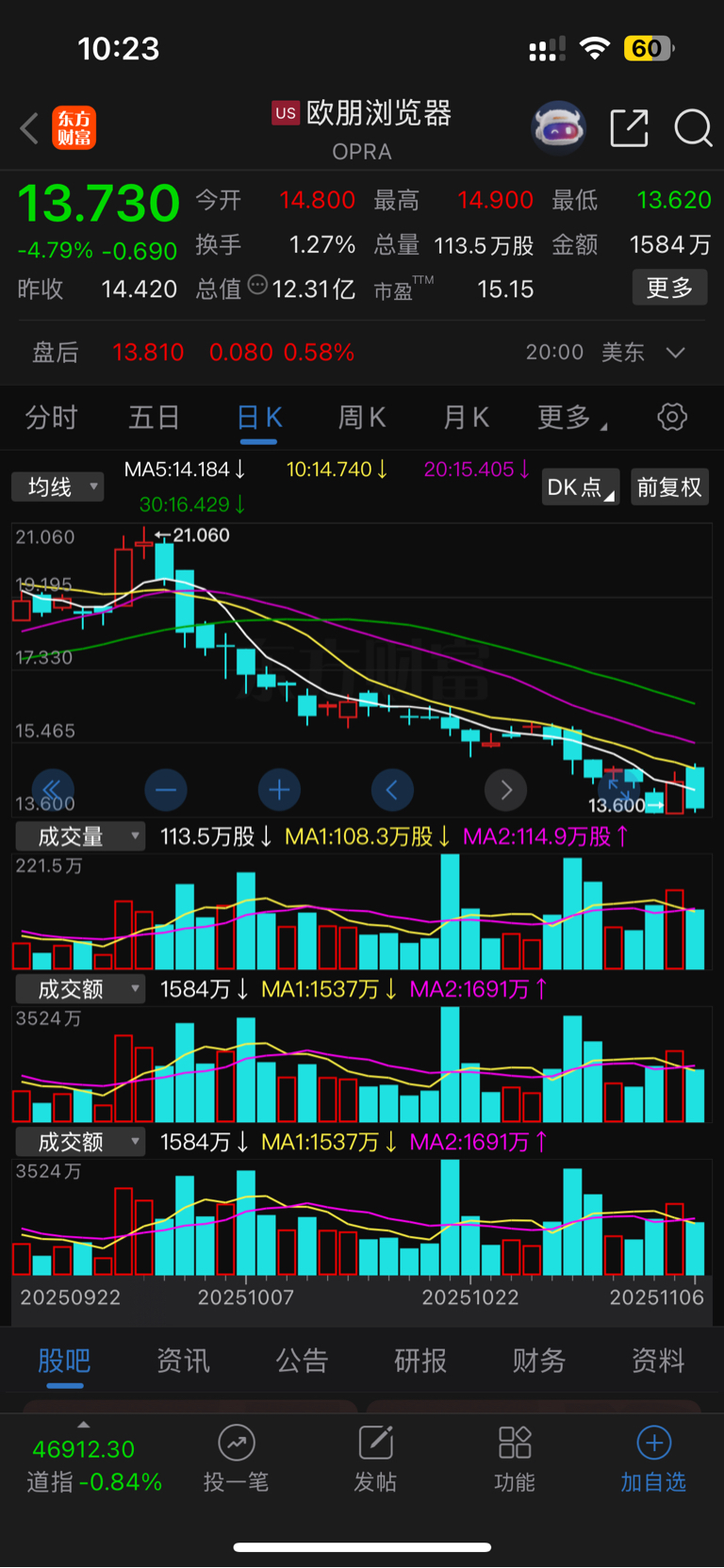Tap the double-left rewind chart button
This screenshot has height=1568, width=724.
coord(52,789)
